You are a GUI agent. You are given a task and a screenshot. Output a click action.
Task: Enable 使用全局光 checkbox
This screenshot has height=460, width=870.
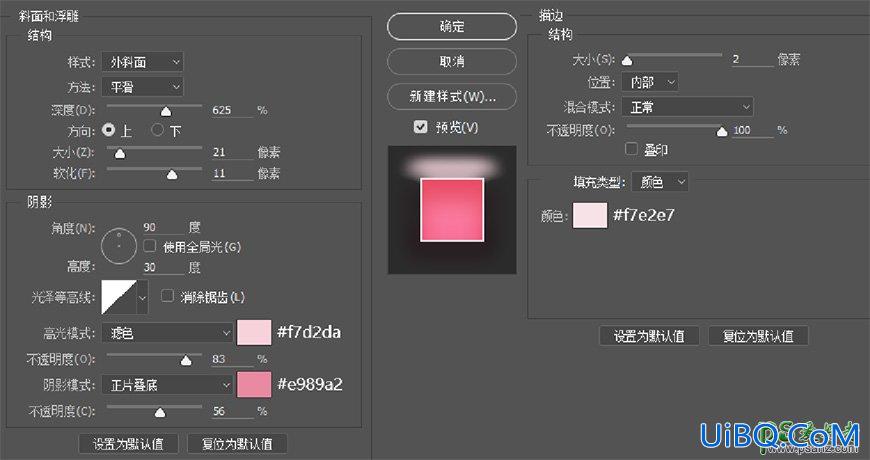pos(150,246)
